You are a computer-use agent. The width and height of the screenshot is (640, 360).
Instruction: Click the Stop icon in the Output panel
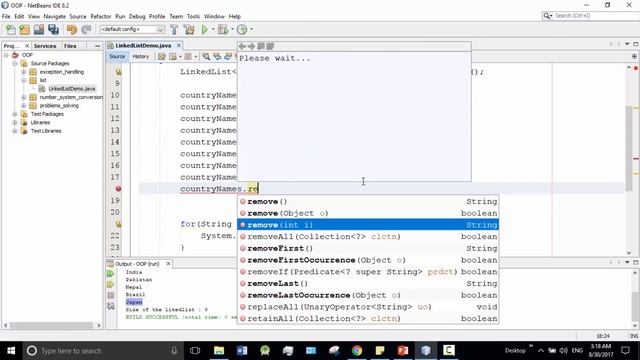pyautogui.click(x=111, y=295)
